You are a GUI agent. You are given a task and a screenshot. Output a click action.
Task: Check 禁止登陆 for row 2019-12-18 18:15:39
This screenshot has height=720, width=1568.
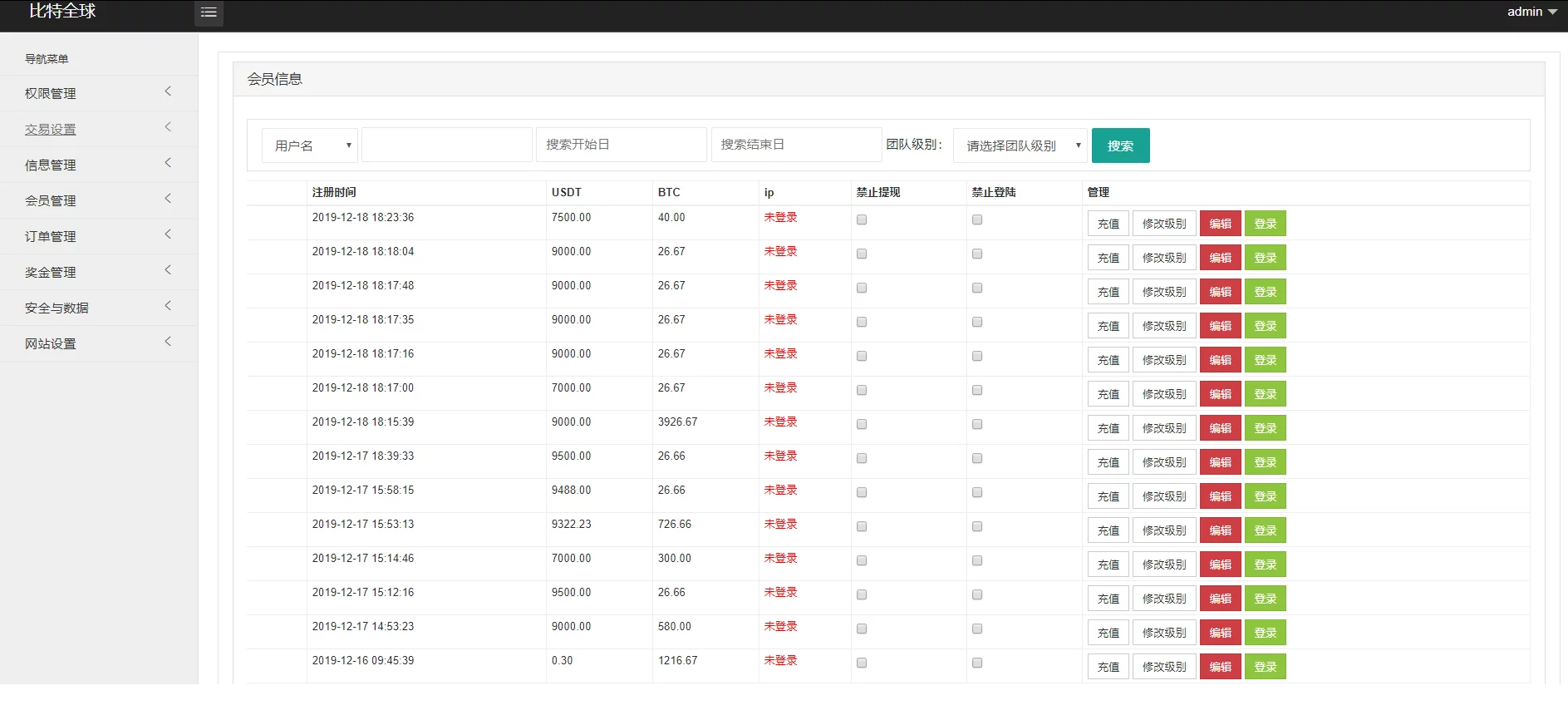point(977,424)
